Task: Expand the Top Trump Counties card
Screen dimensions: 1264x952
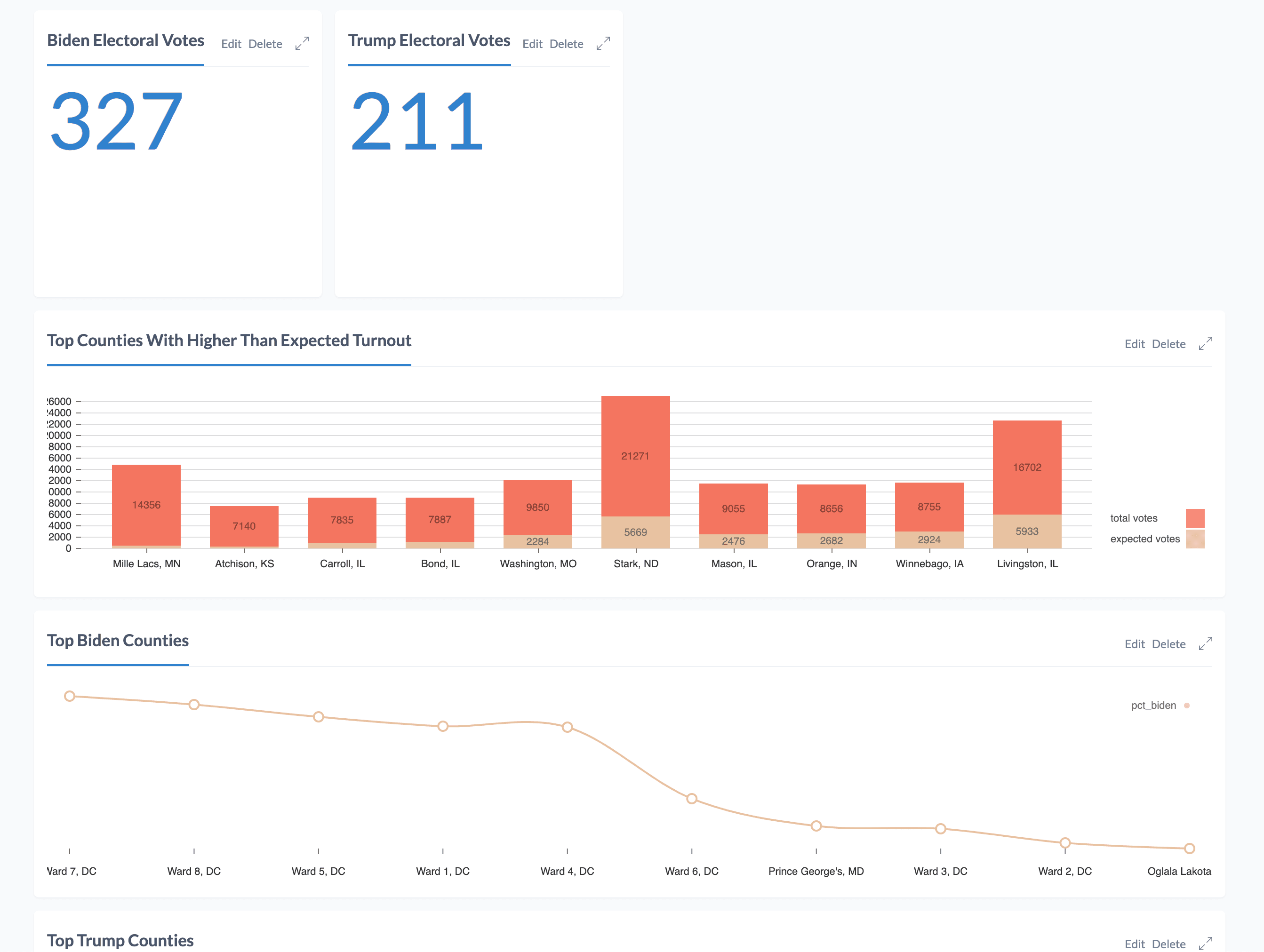Action: coord(1205,944)
